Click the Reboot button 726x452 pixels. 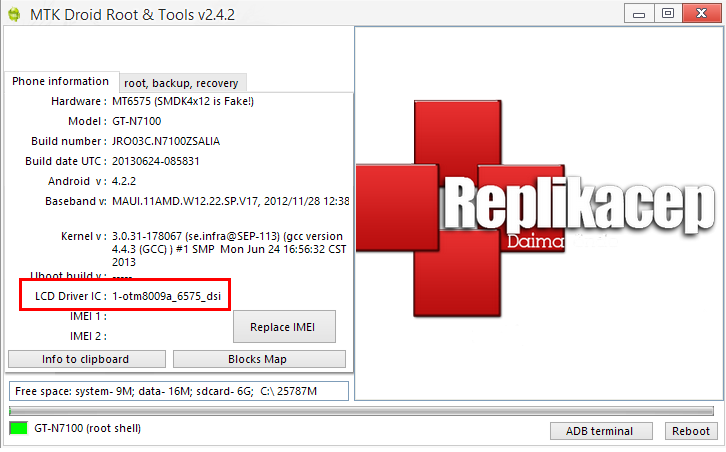click(x=691, y=431)
